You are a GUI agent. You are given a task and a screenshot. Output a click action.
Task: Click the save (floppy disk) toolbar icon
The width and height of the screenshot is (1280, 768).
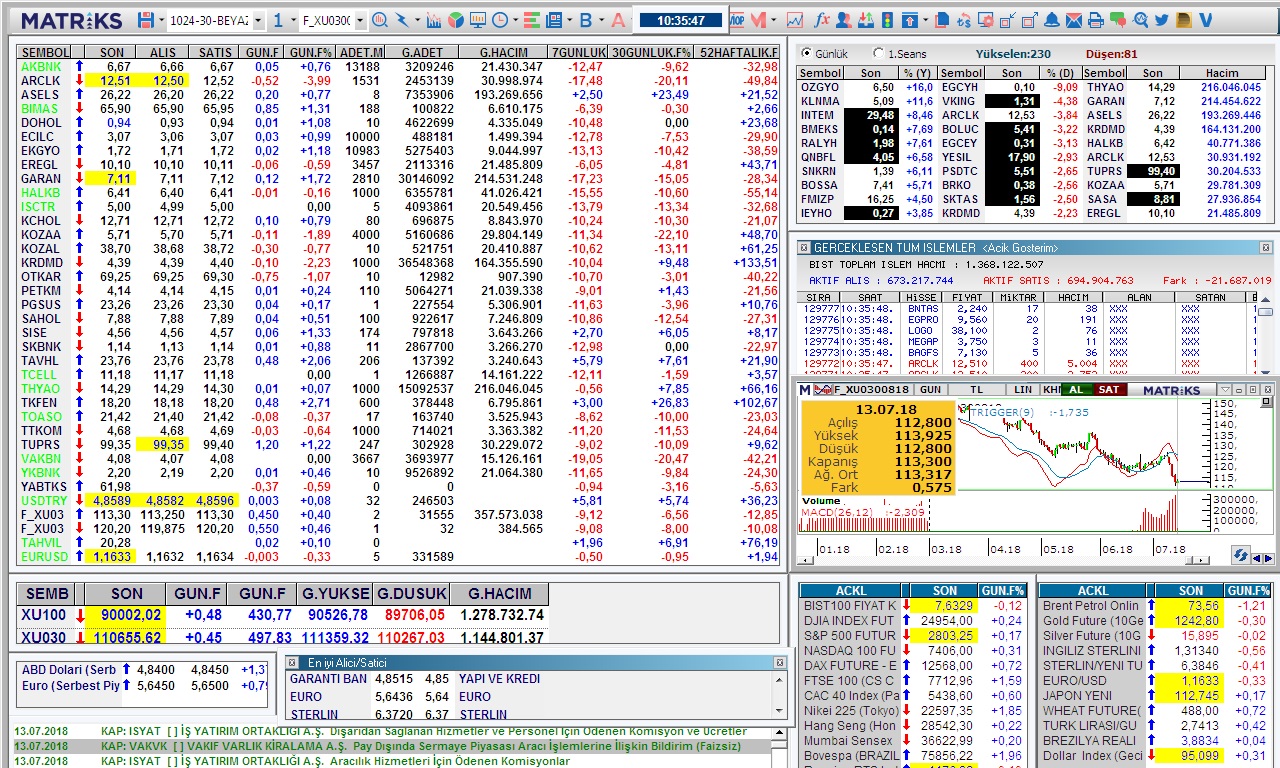coord(146,20)
